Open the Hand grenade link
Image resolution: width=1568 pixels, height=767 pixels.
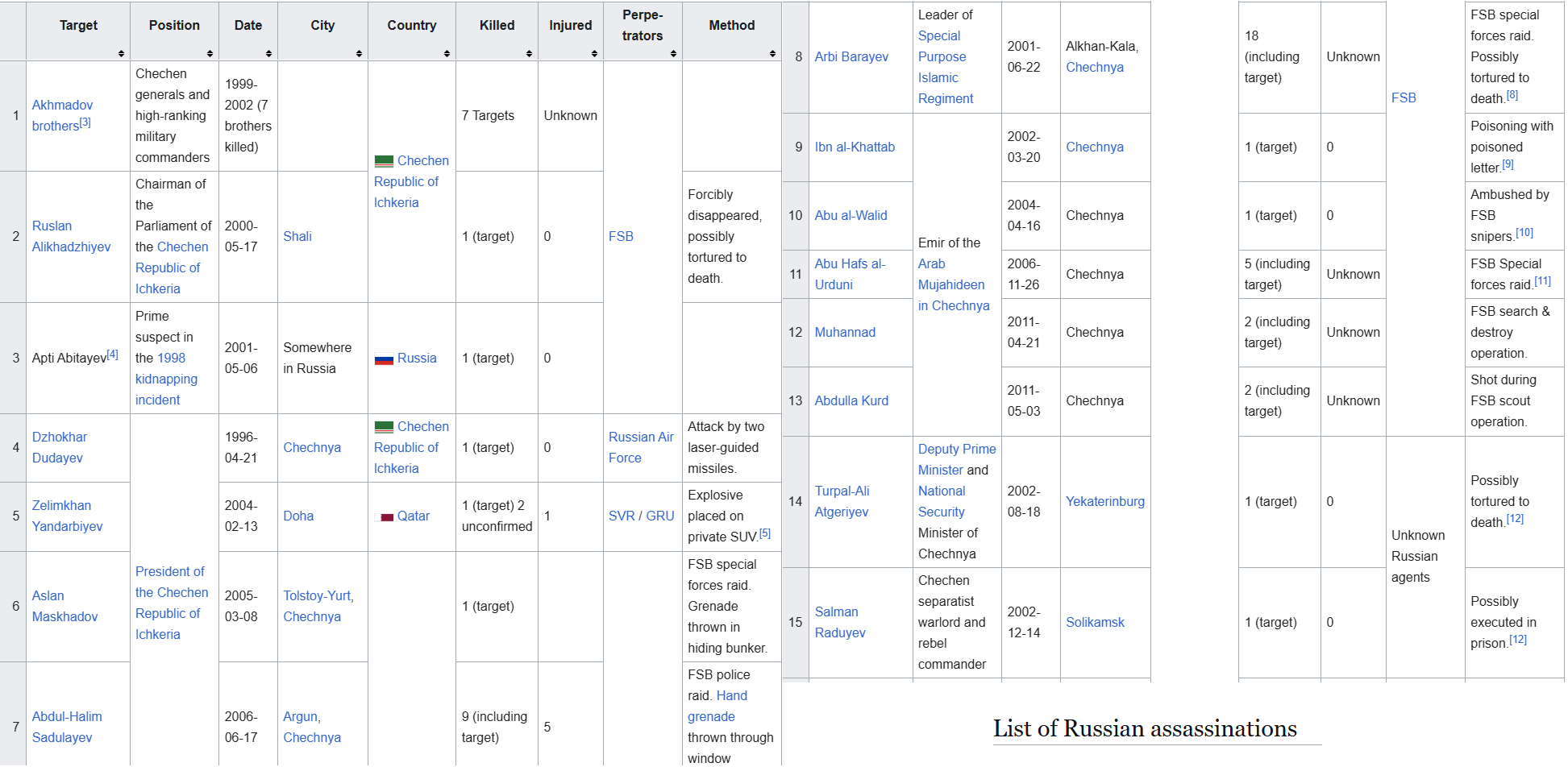pyautogui.click(x=717, y=706)
